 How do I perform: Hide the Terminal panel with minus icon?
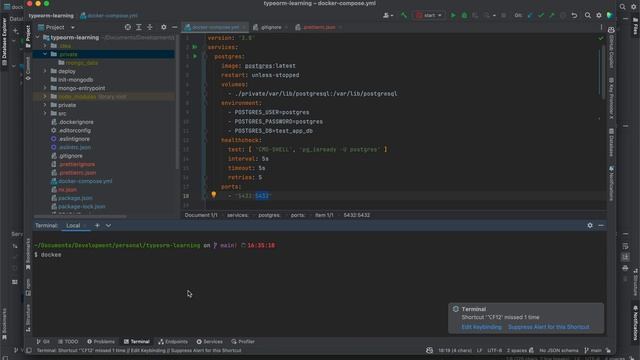tap(601, 225)
